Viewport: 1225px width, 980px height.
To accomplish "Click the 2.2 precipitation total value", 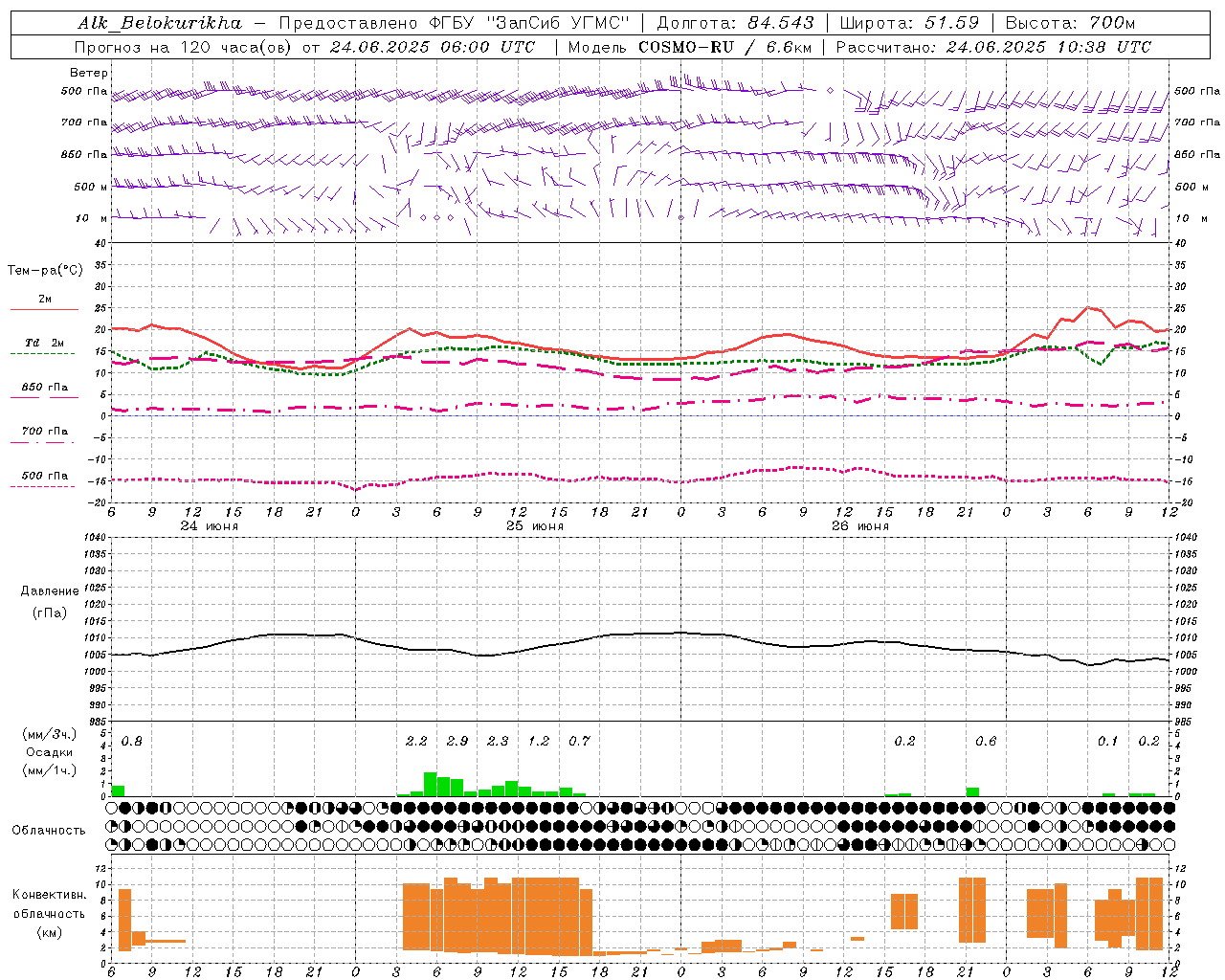I will point(416,742).
